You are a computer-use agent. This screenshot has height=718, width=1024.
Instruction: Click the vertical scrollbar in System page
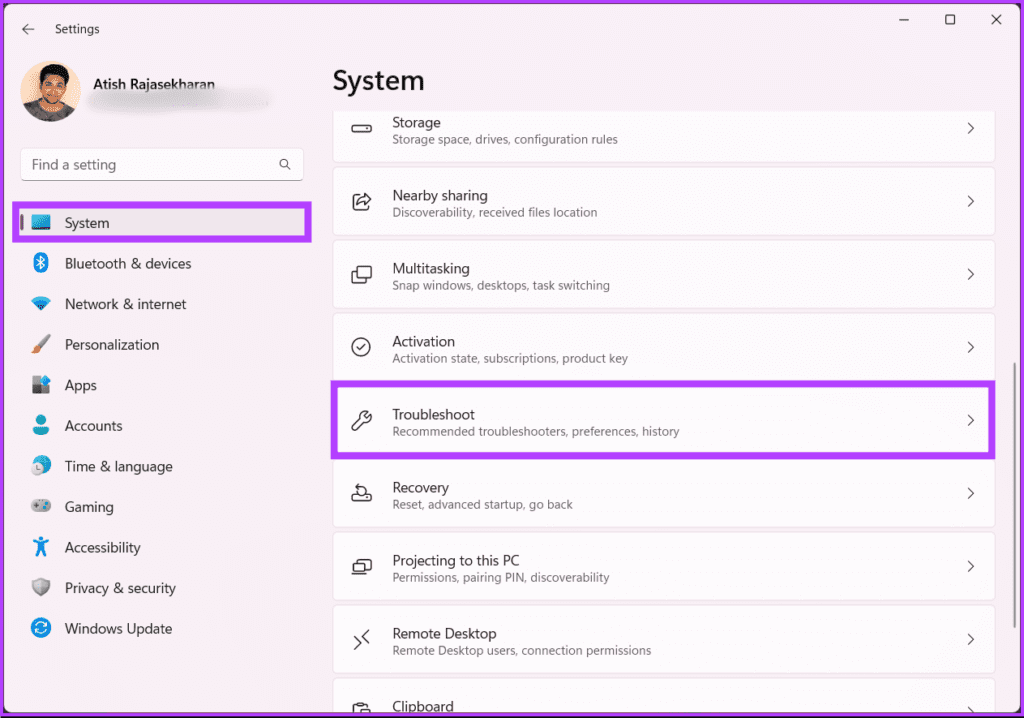click(x=1014, y=494)
